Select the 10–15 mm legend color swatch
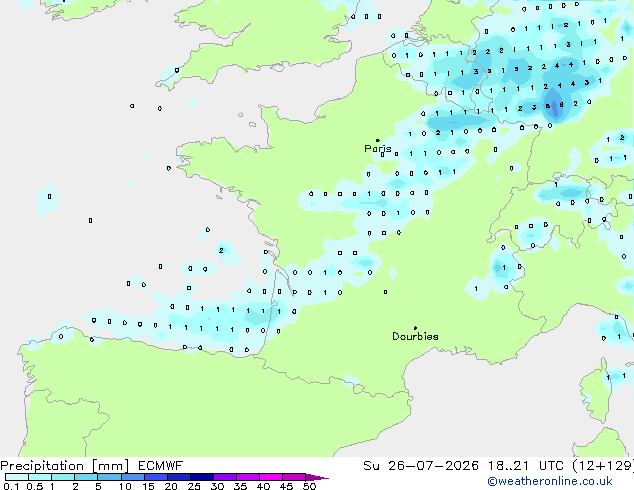 point(132,477)
